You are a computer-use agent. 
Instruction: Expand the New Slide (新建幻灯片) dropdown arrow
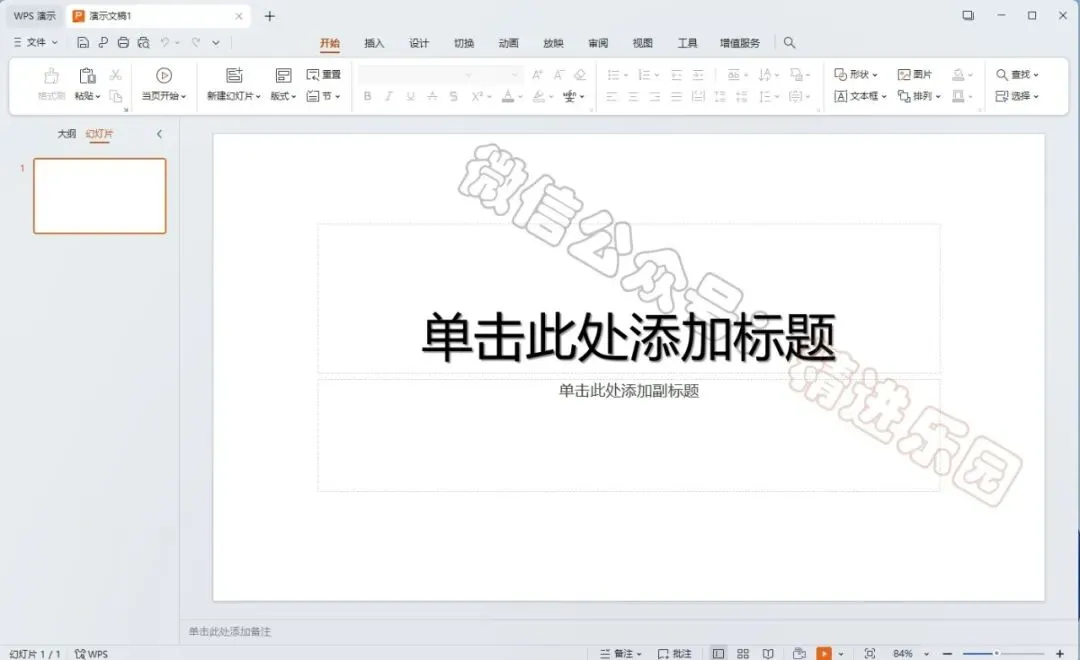(x=258, y=96)
